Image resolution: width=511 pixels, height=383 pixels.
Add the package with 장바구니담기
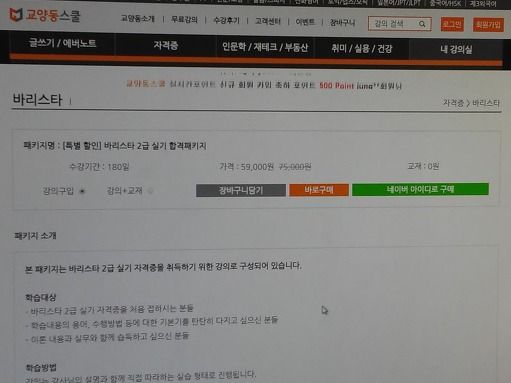(241, 190)
